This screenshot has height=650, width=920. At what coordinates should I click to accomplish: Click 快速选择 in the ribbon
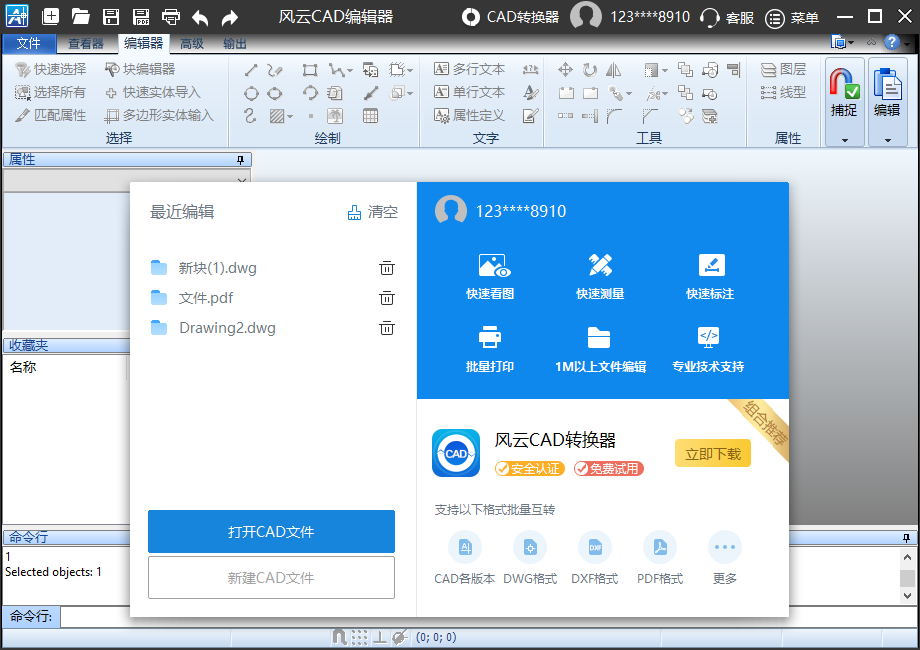pyautogui.click(x=51, y=69)
